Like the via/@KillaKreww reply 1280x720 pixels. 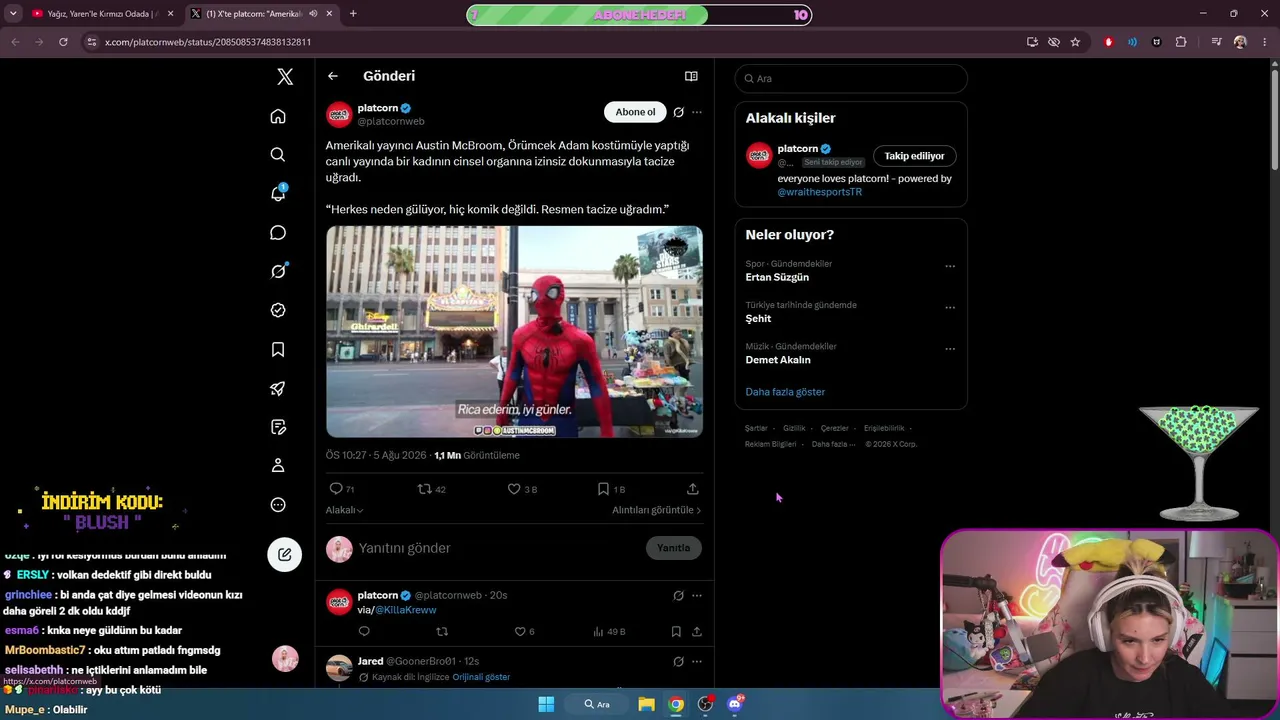pyautogui.click(x=524, y=632)
